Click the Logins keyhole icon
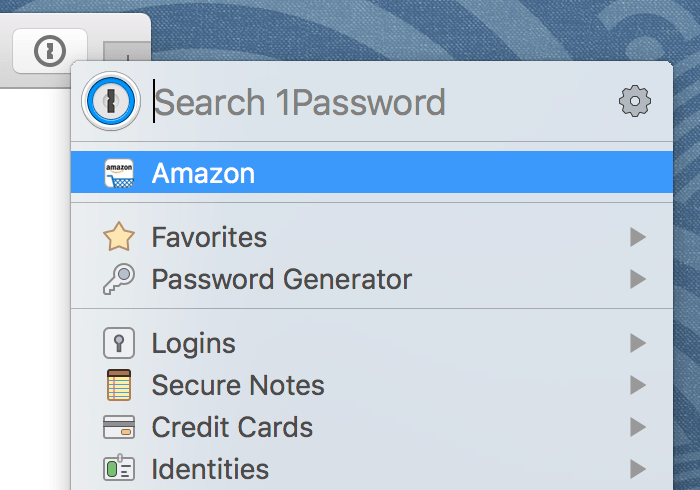700x490 pixels. (x=119, y=343)
